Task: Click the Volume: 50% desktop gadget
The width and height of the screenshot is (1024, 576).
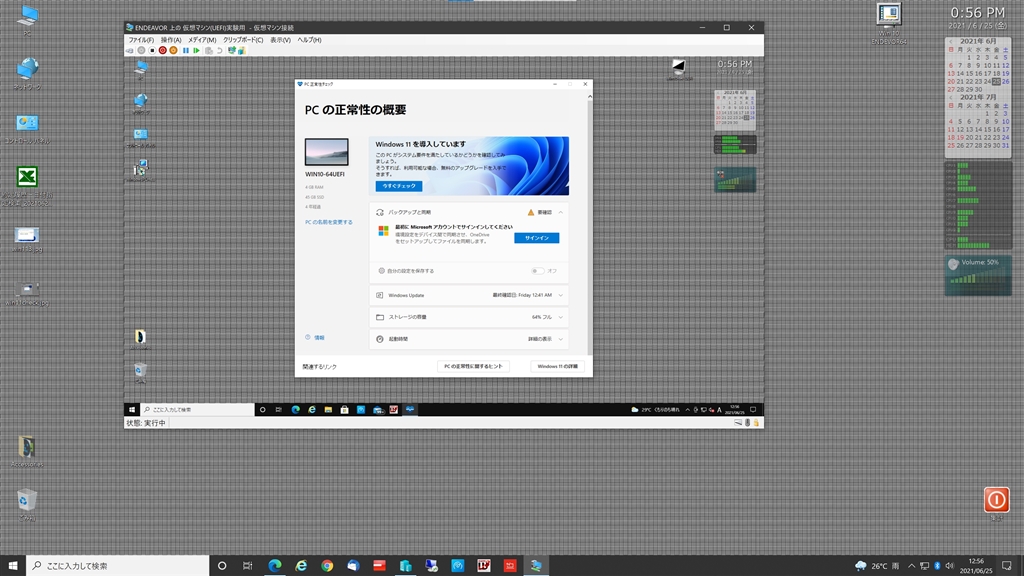Action: point(978,275)
